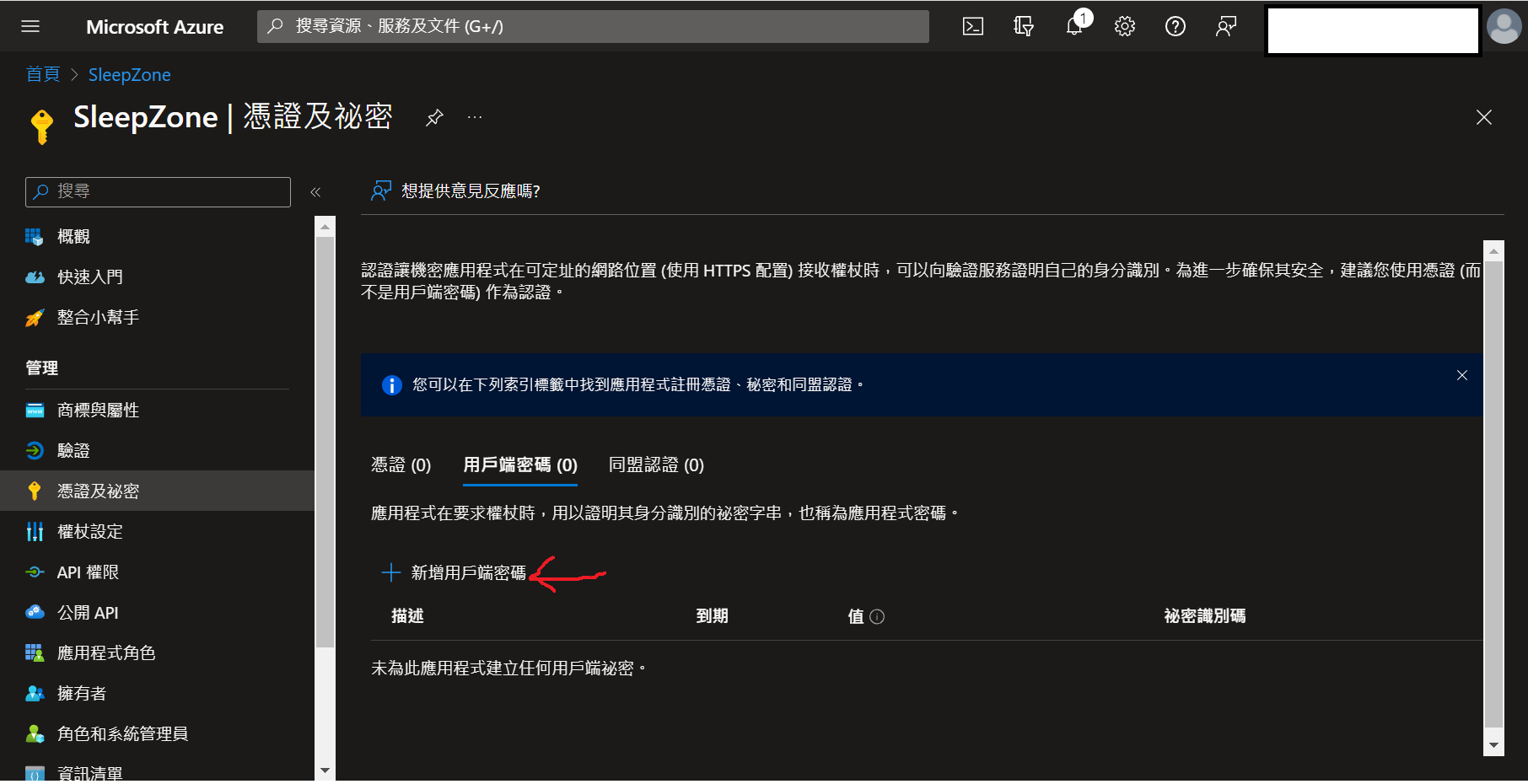Image resolution: width=1528 pixels, height=784 pixels.
Task: Click the sidebar scroll up arrow
Action: pyautogui.click(x=325, y=226)
